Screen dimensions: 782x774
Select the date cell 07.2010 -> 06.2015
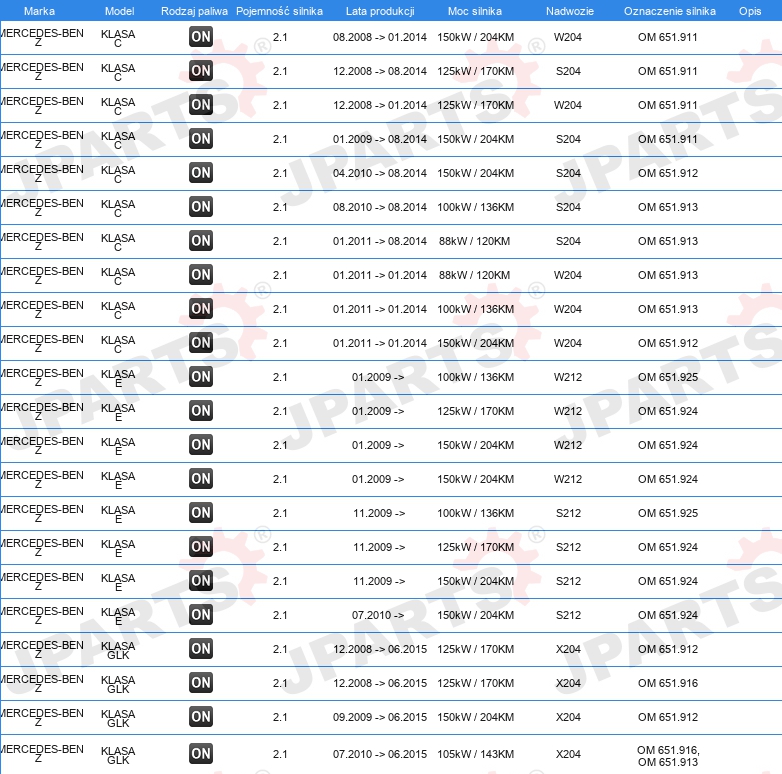tap(380, 754)
